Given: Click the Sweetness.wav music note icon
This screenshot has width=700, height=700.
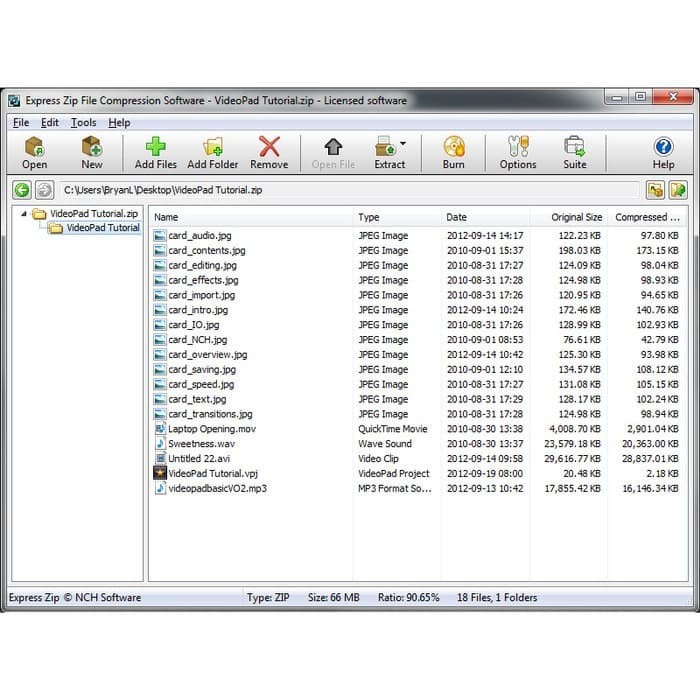Looking at the screenshot, I should pos(160,443).
